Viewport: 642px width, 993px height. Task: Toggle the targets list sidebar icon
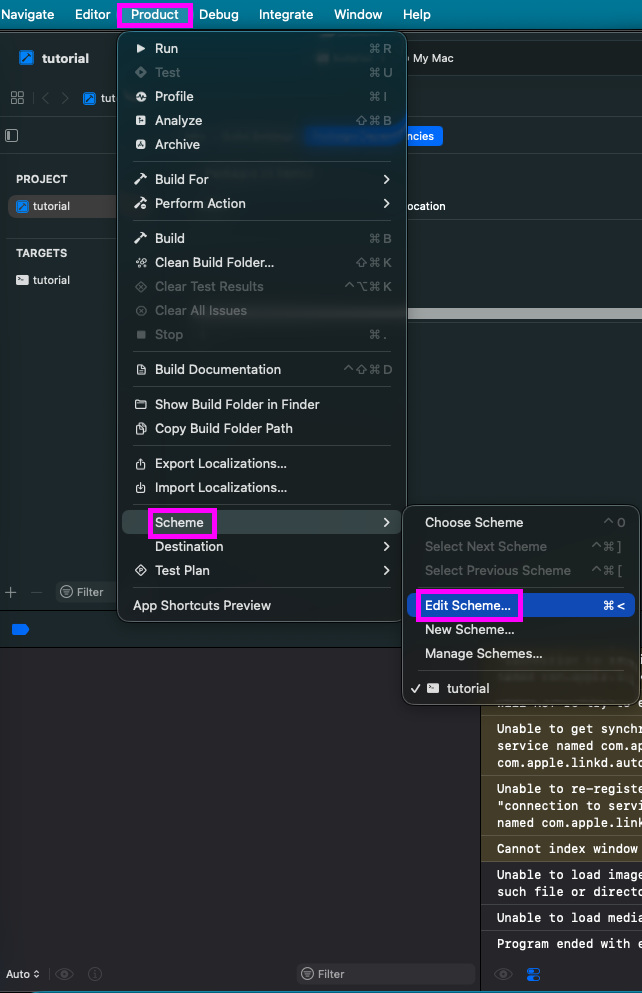(x=11, y=136)
